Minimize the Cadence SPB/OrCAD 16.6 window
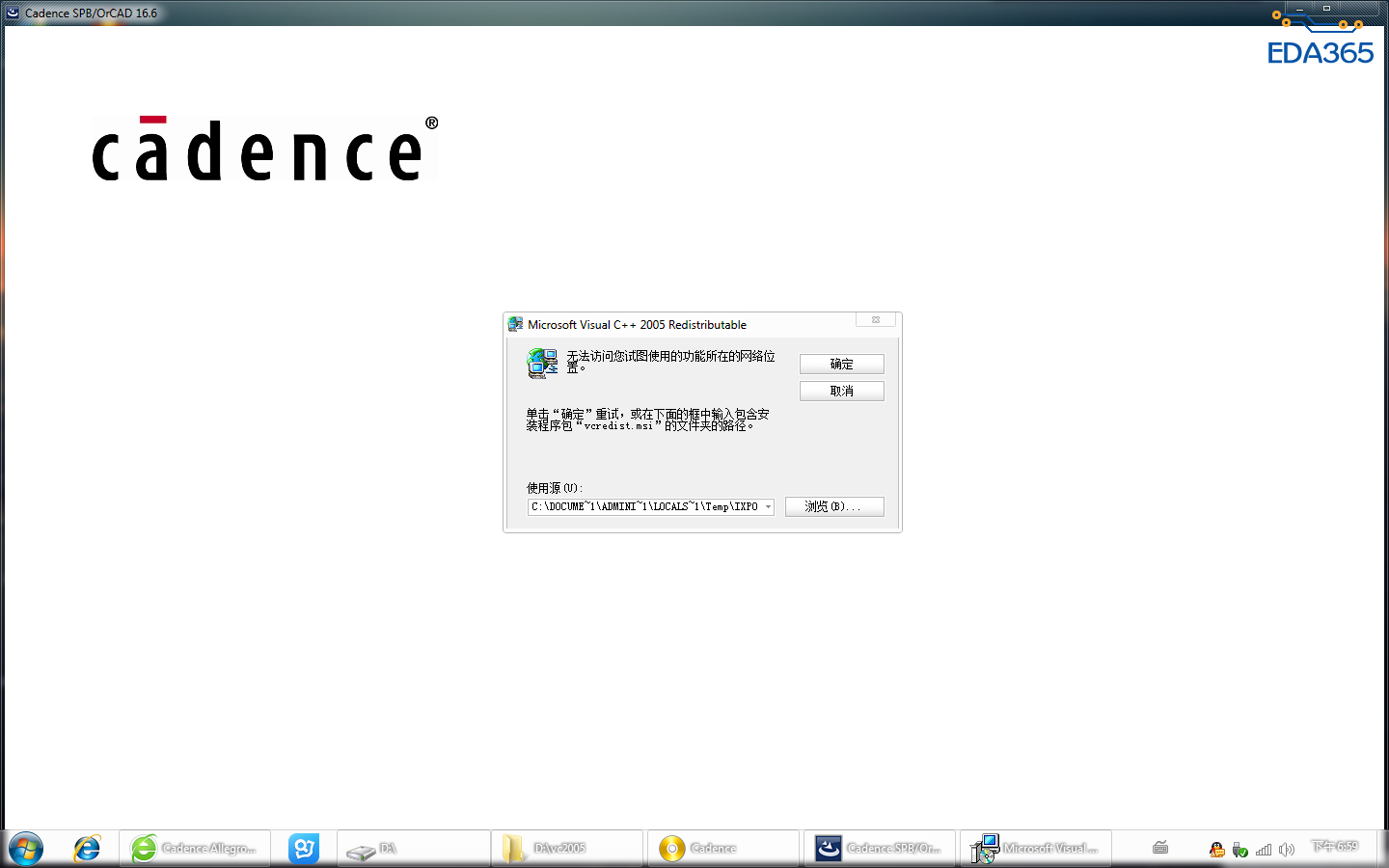 pos(1299,8)
